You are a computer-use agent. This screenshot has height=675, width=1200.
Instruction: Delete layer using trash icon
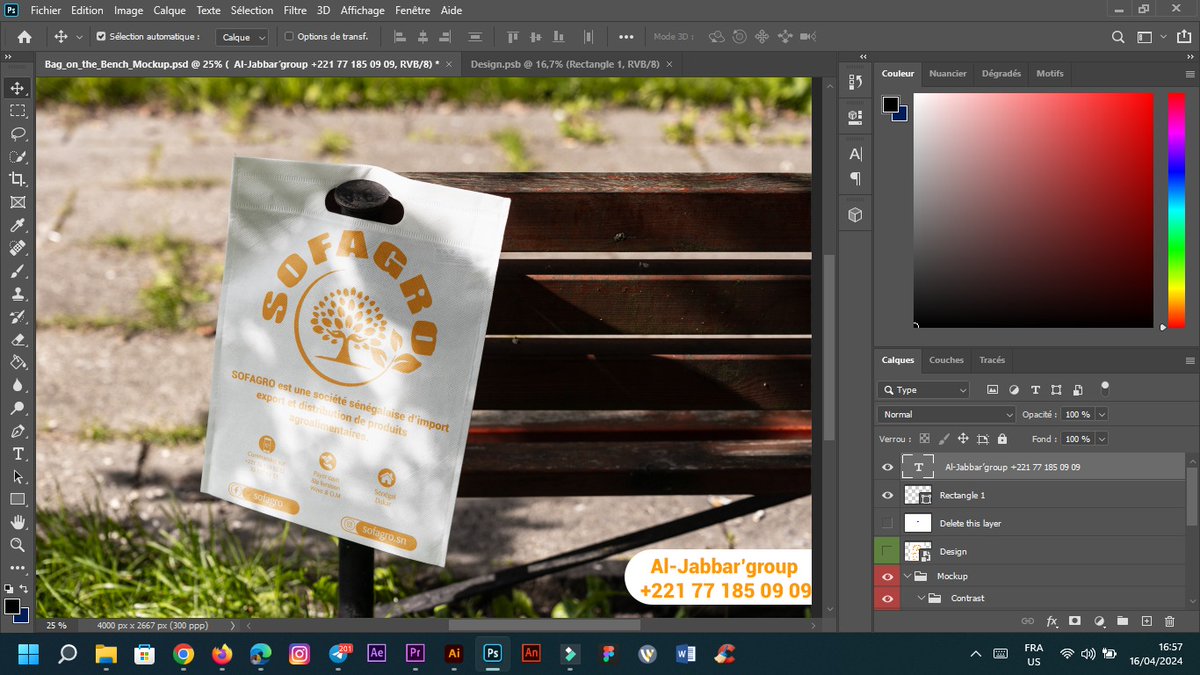tap(1170, 621)
